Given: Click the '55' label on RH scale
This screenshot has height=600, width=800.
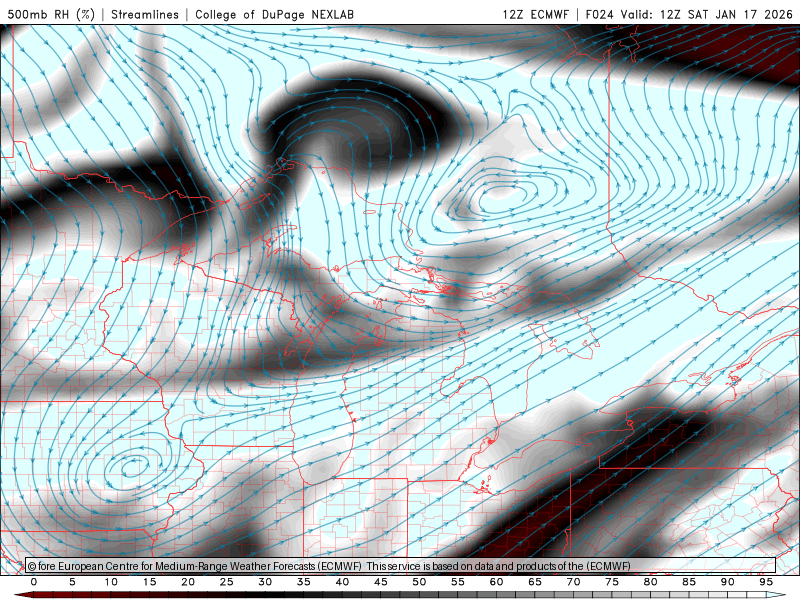Looking at the screenshot, I should [458, 582].
